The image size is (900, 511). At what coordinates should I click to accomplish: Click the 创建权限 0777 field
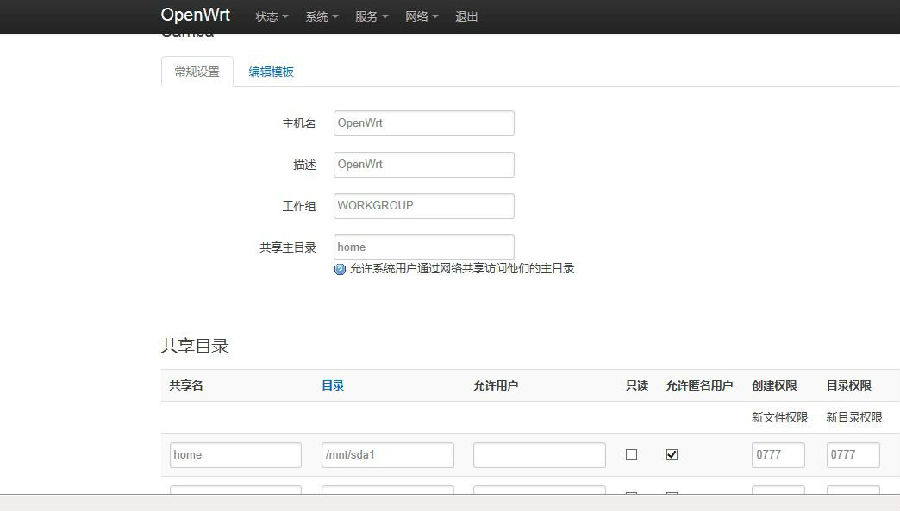coord(778,455)
